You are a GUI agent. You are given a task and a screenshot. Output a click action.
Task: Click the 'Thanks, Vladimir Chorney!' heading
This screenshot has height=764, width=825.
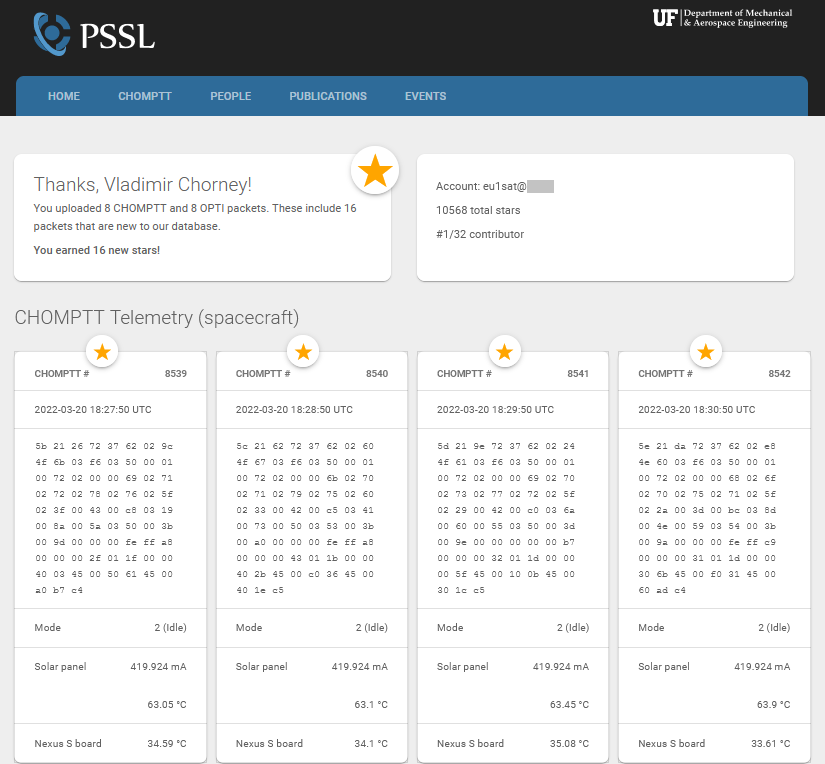(143, 184)
